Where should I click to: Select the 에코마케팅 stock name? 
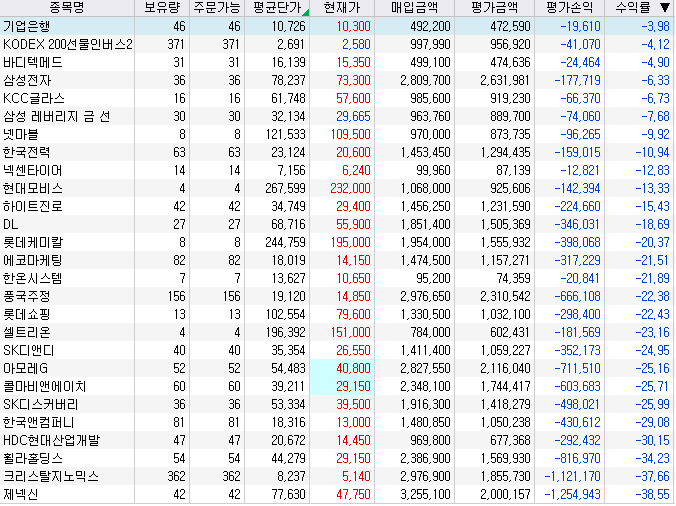point(32,260)
